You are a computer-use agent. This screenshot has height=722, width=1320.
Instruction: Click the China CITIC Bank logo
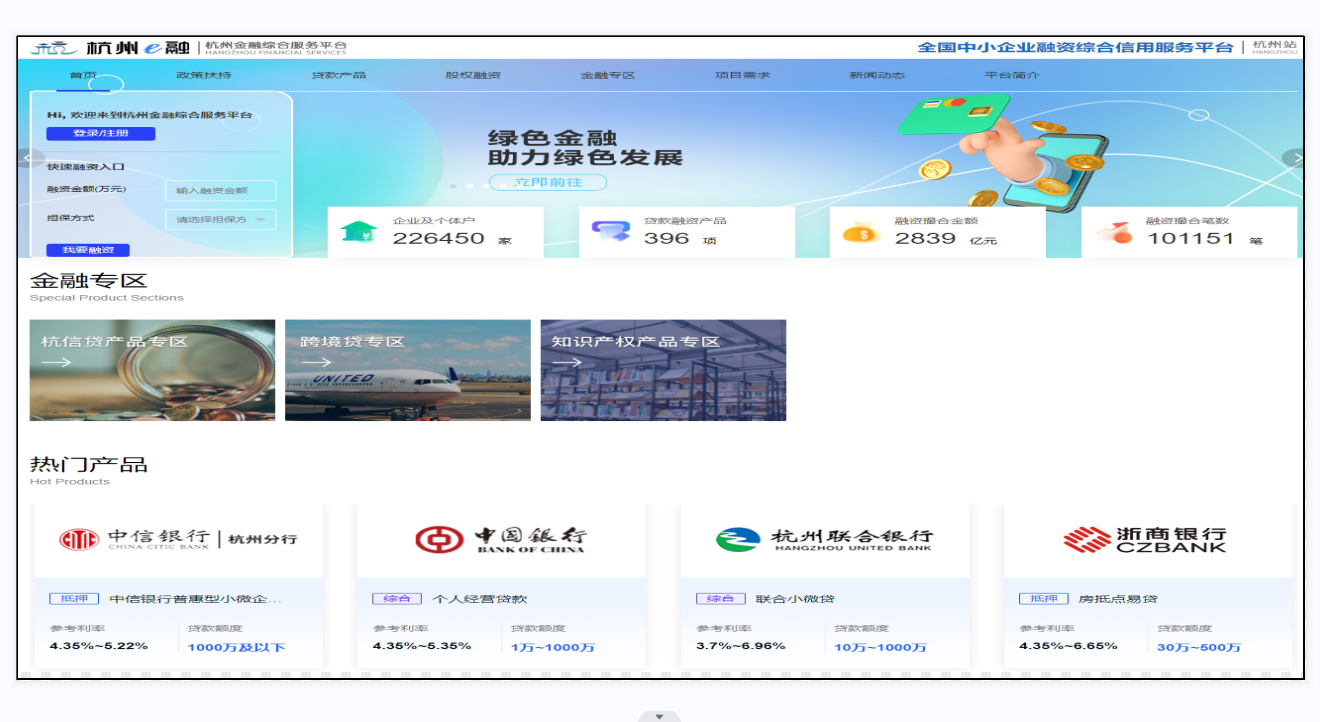coord(178,540)
